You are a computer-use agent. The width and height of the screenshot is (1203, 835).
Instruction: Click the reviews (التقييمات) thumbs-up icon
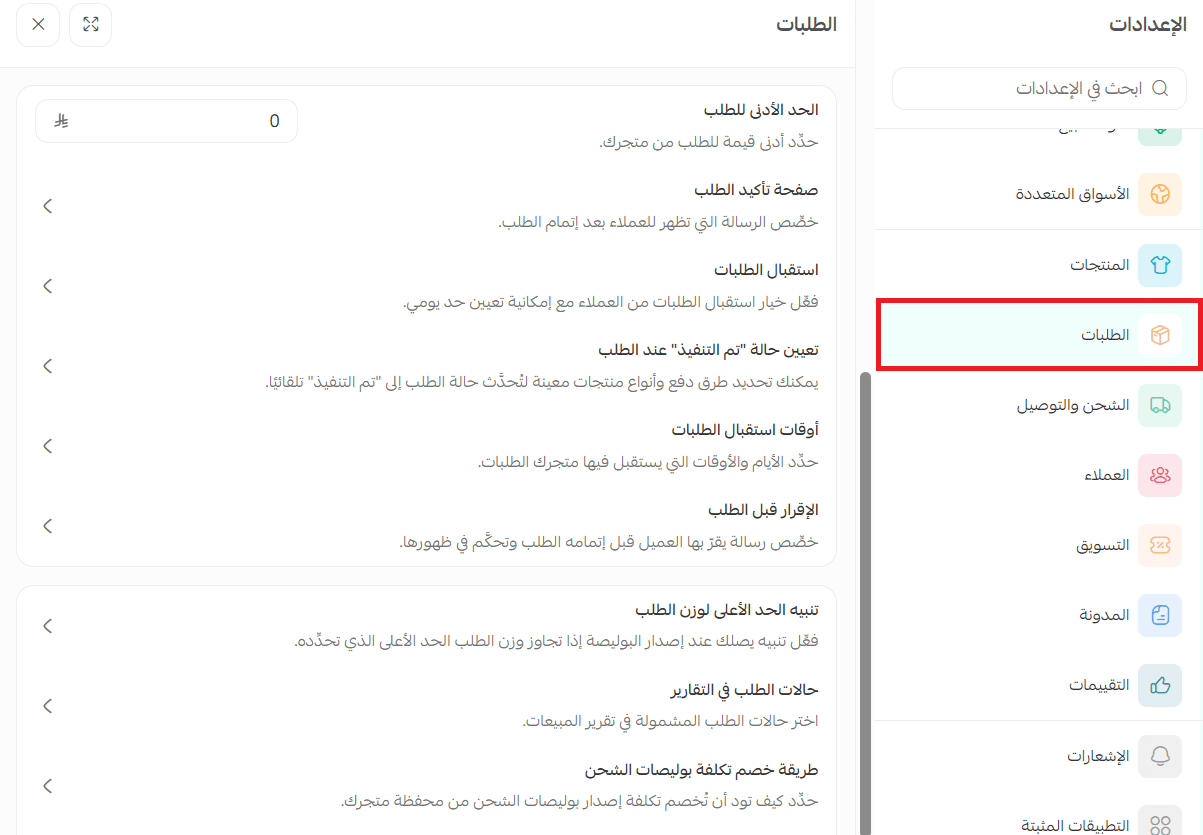coord(1160,685)
